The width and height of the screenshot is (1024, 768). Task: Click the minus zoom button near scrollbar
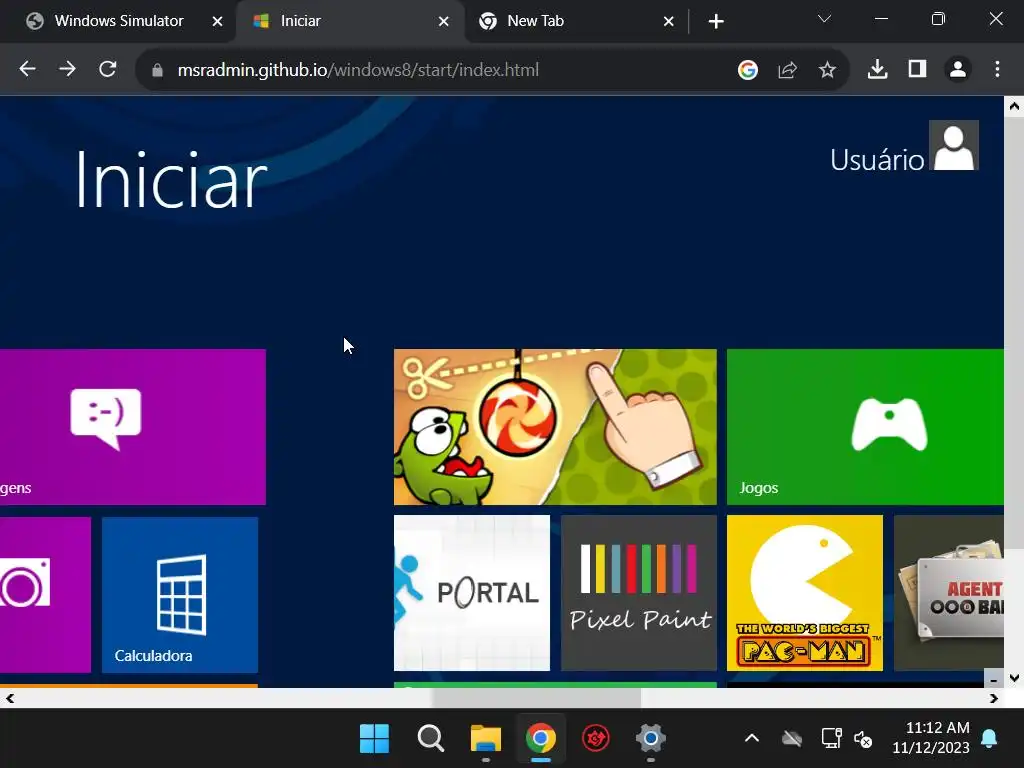pyautogui.click(x=993, y=679)
